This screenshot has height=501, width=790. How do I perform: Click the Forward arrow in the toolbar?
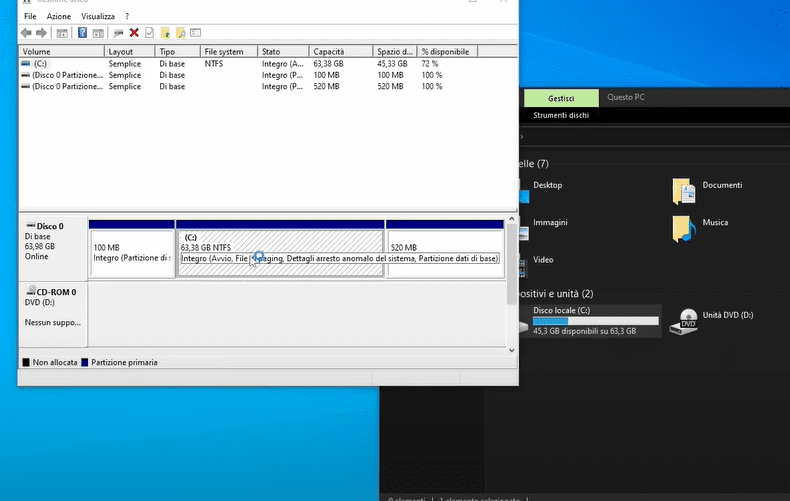pyautogui.click(x=41, y=33)
